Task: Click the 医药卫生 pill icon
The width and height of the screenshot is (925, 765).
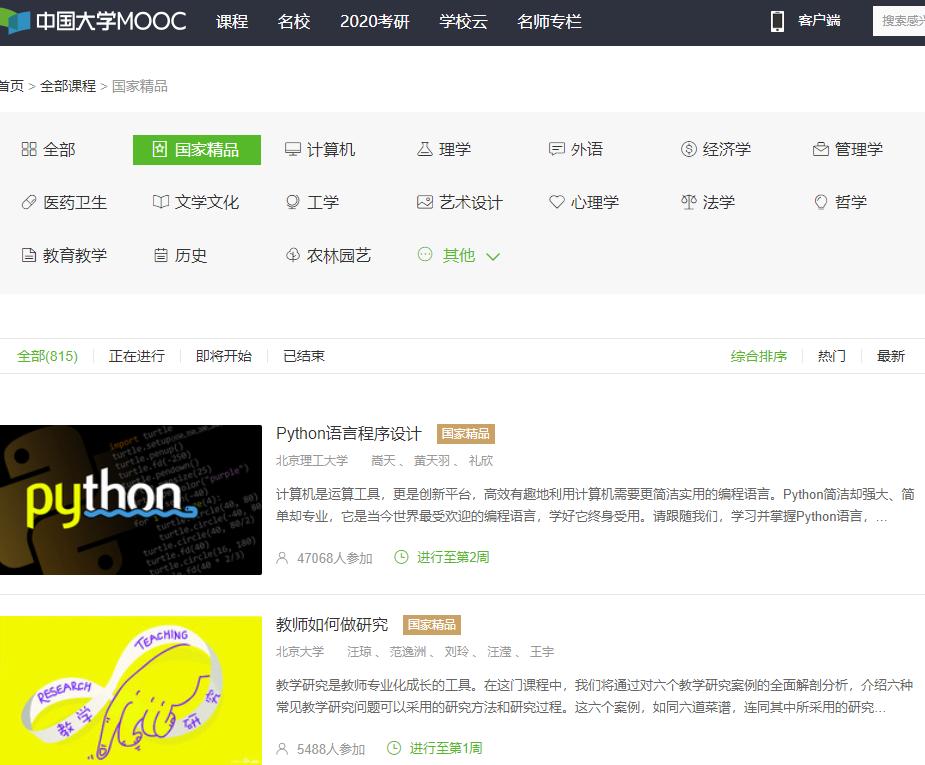Action: [x=29, y=202]
